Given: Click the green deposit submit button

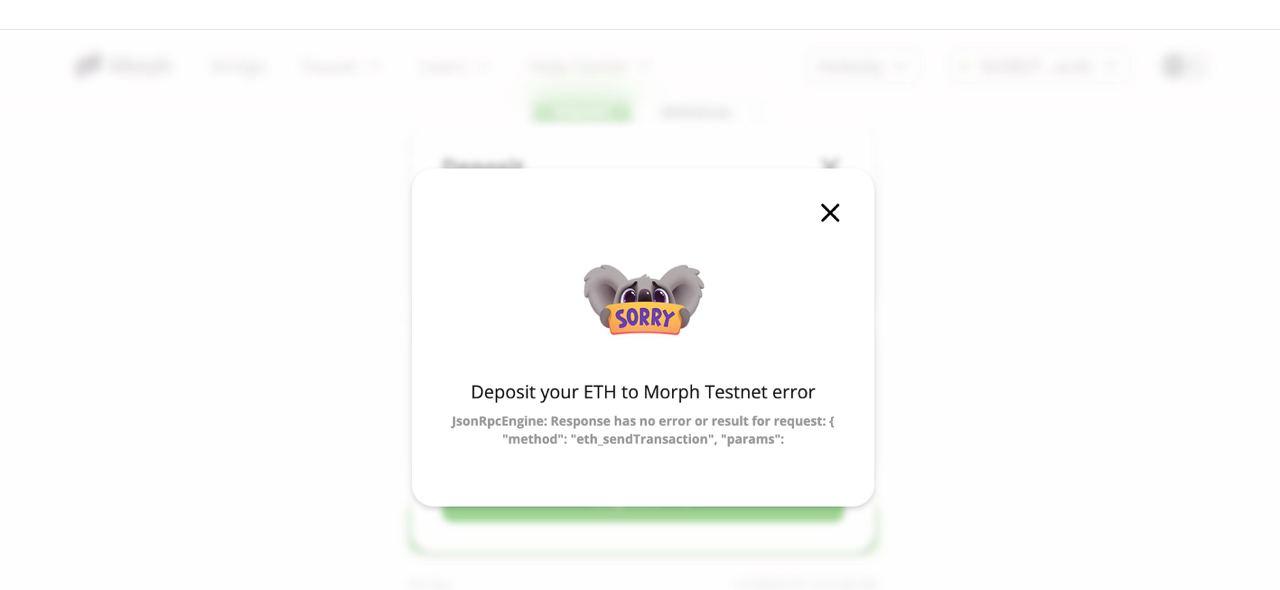Looking at the screenshot, I should 643,512.
